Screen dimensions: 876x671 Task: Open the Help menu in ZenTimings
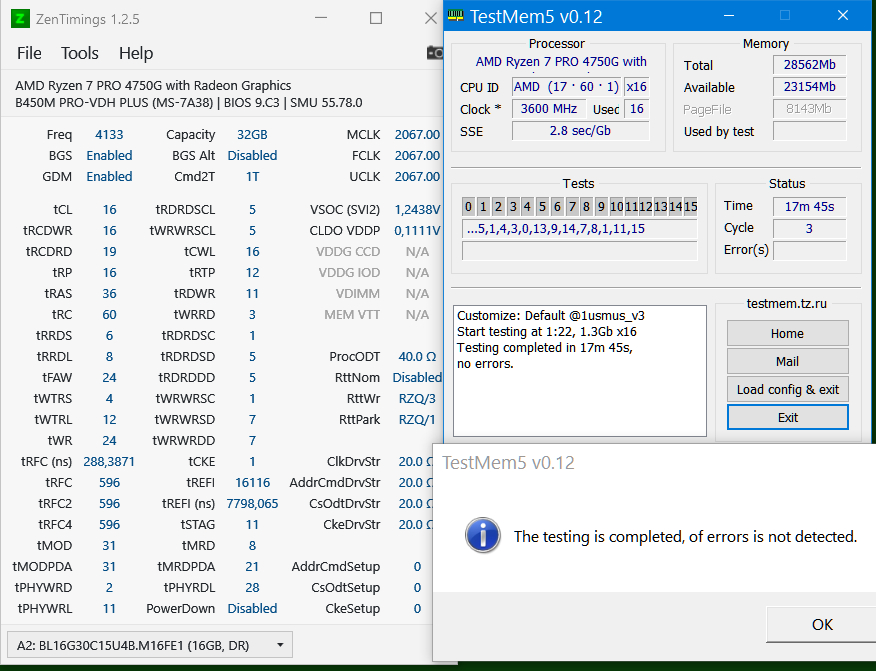click(x=136, y=53)
